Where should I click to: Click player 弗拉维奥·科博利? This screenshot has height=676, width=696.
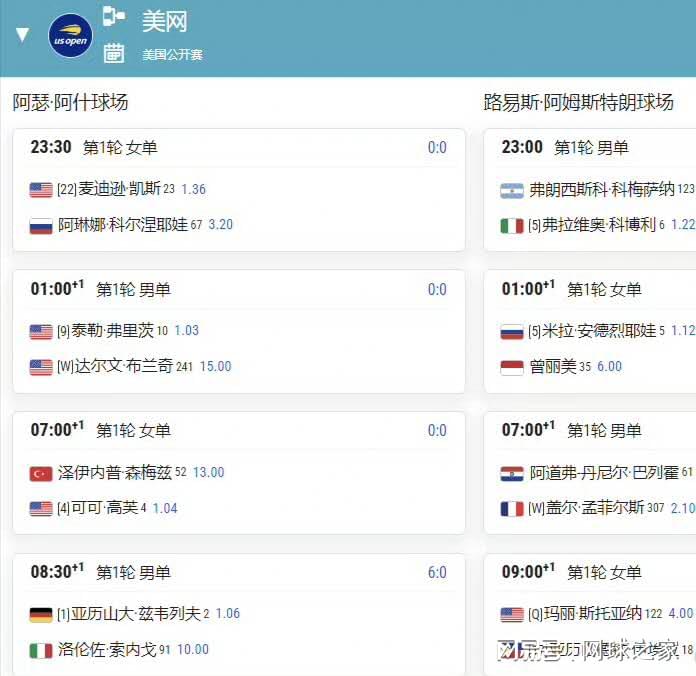pos(599,225)
